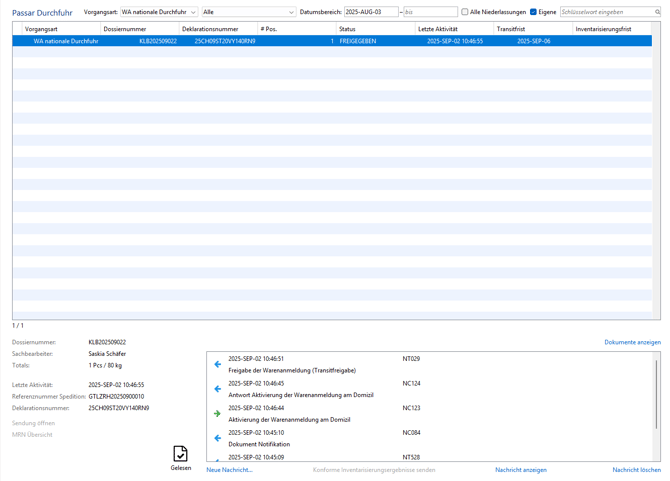This screenshot has height=481, width=670.
Task: Uncheck the Eigene checkbox
Action: [533, 12]
